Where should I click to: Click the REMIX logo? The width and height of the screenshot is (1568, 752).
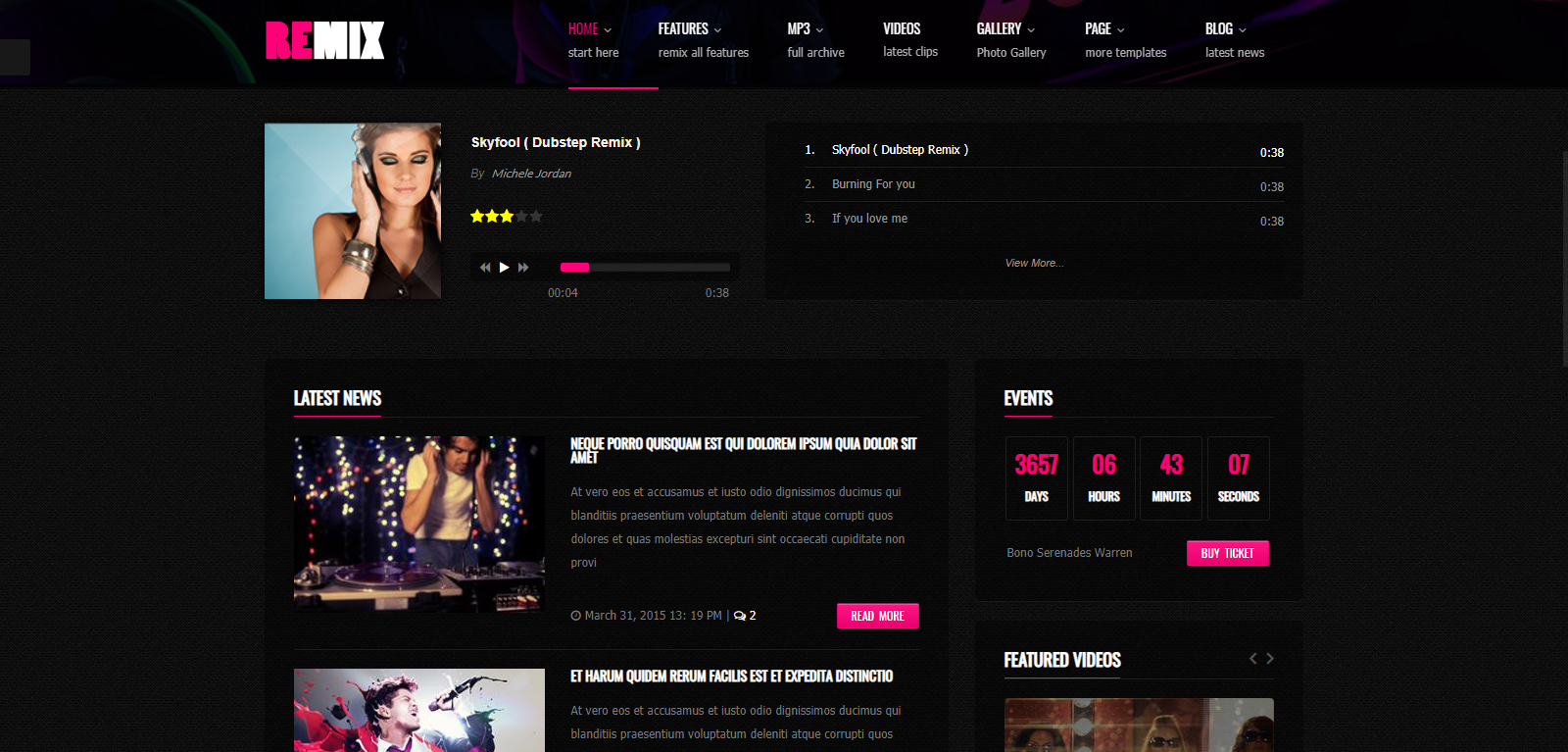324,41
